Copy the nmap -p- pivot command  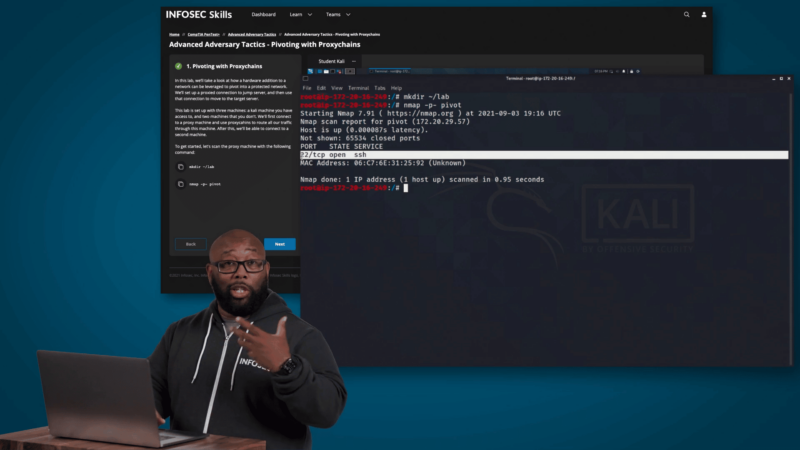[x=180, y=184]
